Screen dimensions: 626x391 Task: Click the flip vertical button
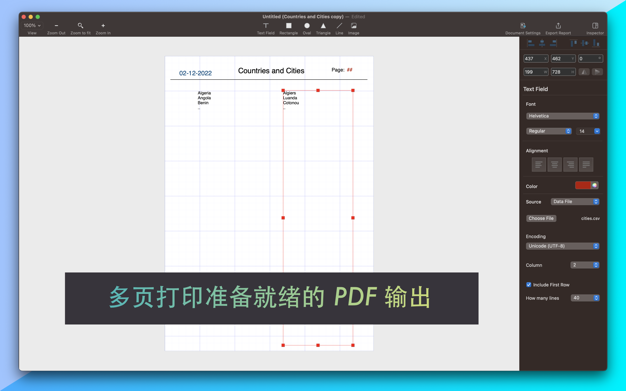pyautogui.click(x=597, y=72)
